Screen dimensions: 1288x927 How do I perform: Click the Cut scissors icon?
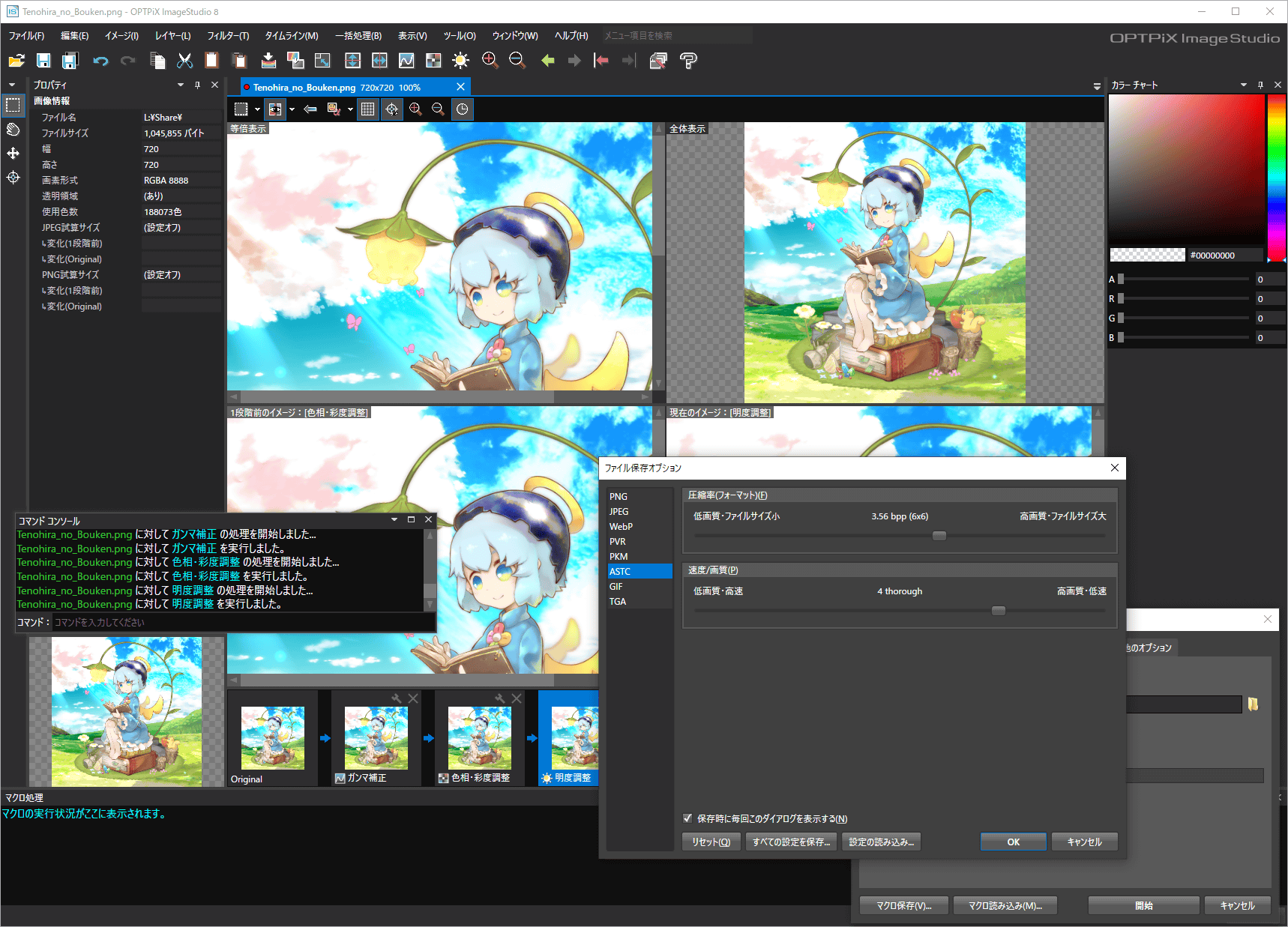[184, 61]
